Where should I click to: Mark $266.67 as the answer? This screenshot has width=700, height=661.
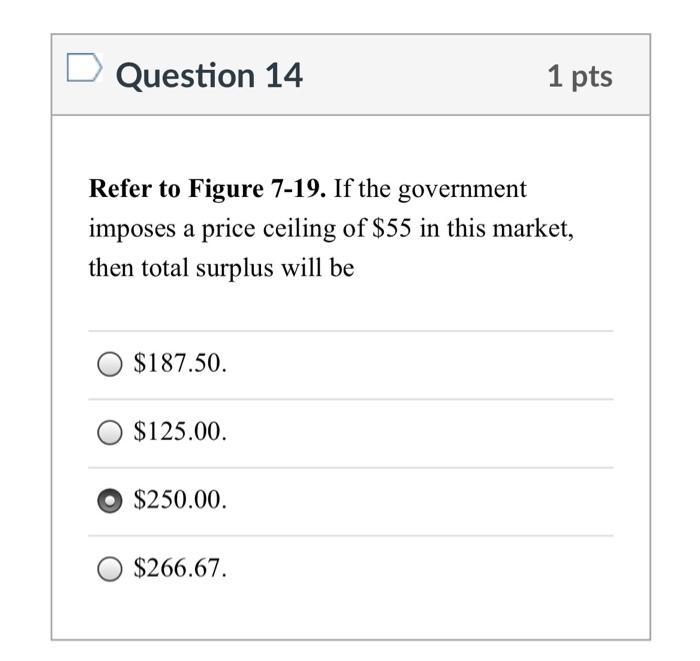coord(110,569)
